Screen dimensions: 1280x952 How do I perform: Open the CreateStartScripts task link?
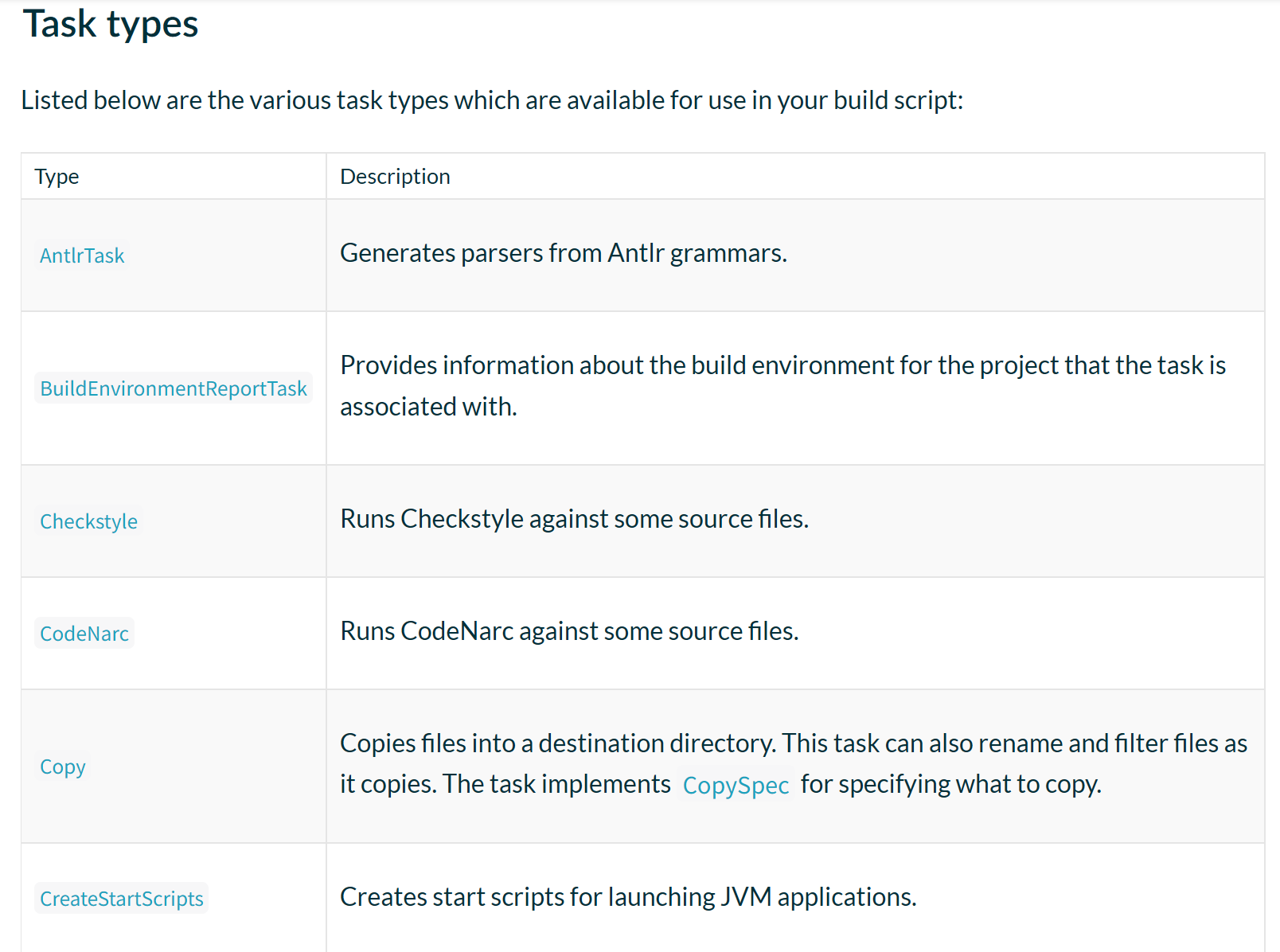pos(122,899)
